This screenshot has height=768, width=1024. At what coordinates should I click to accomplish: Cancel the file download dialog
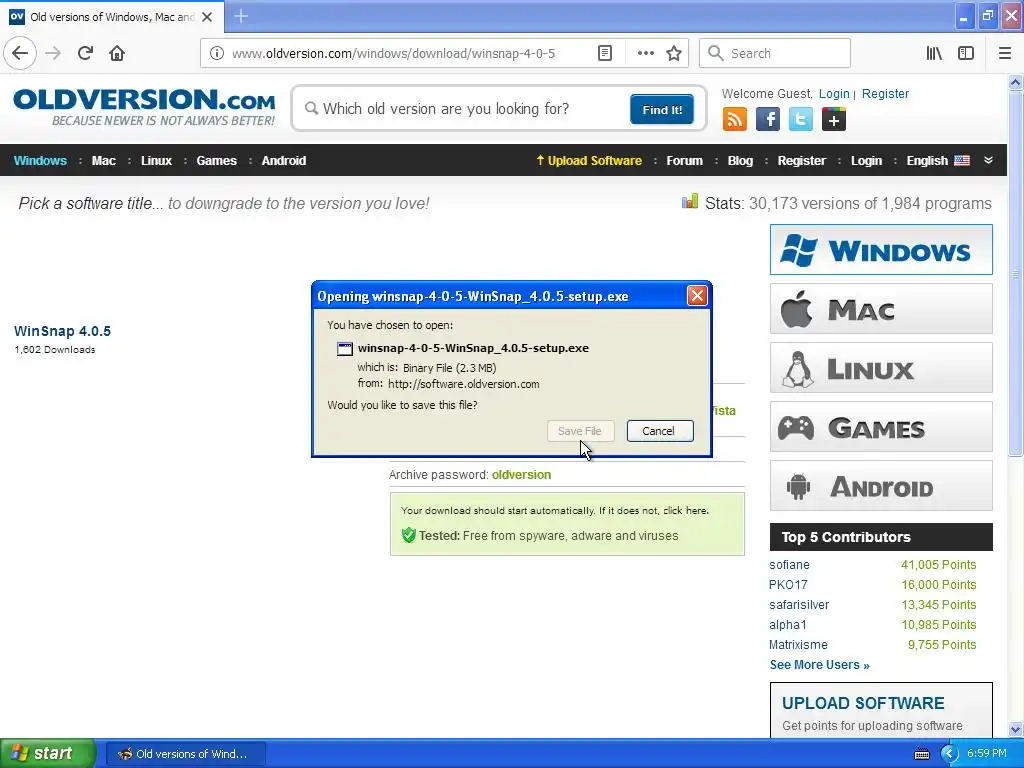click(x=660, y=431)
